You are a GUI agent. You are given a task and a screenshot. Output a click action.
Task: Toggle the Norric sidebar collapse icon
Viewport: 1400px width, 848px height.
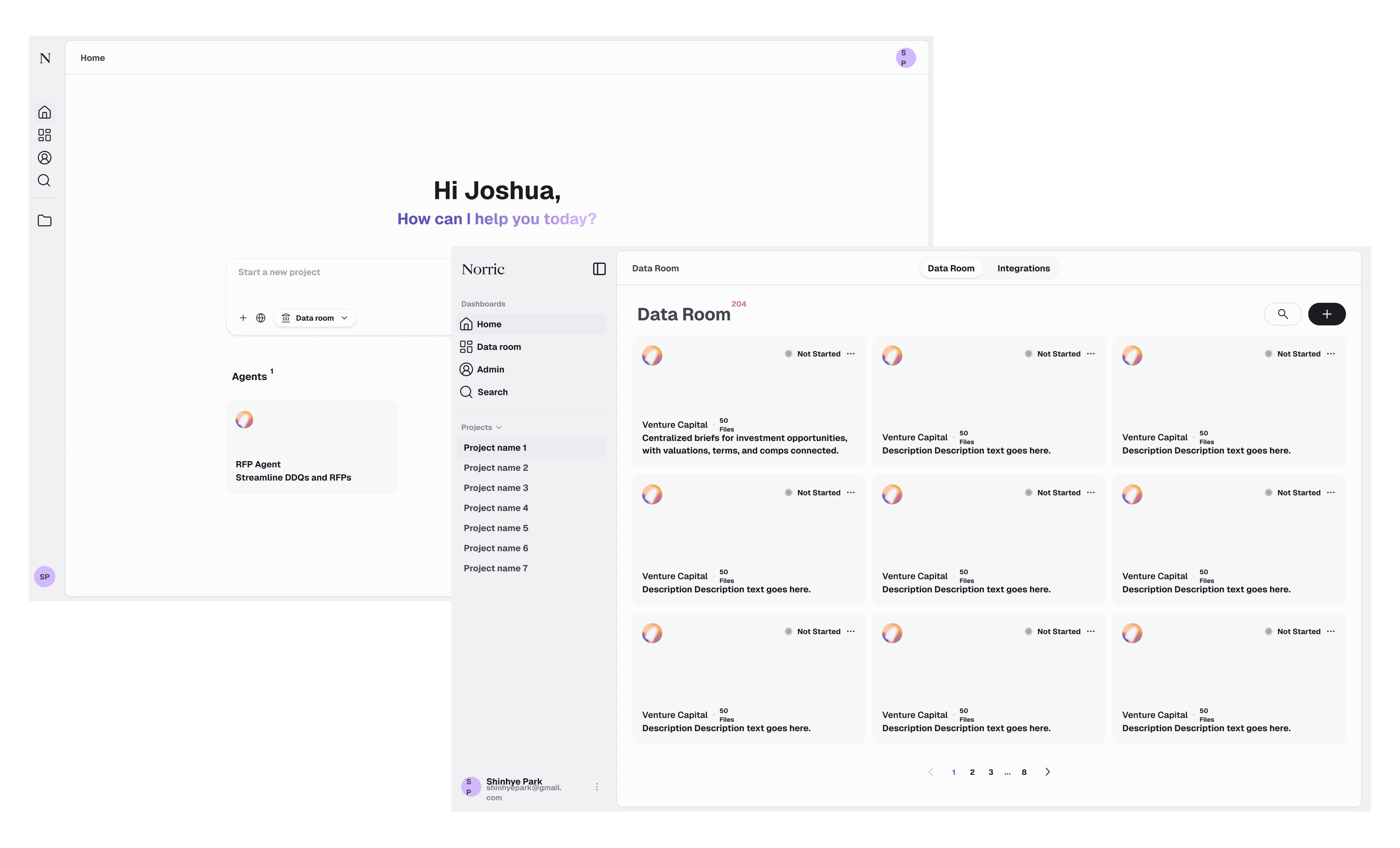tap(599, 269)
